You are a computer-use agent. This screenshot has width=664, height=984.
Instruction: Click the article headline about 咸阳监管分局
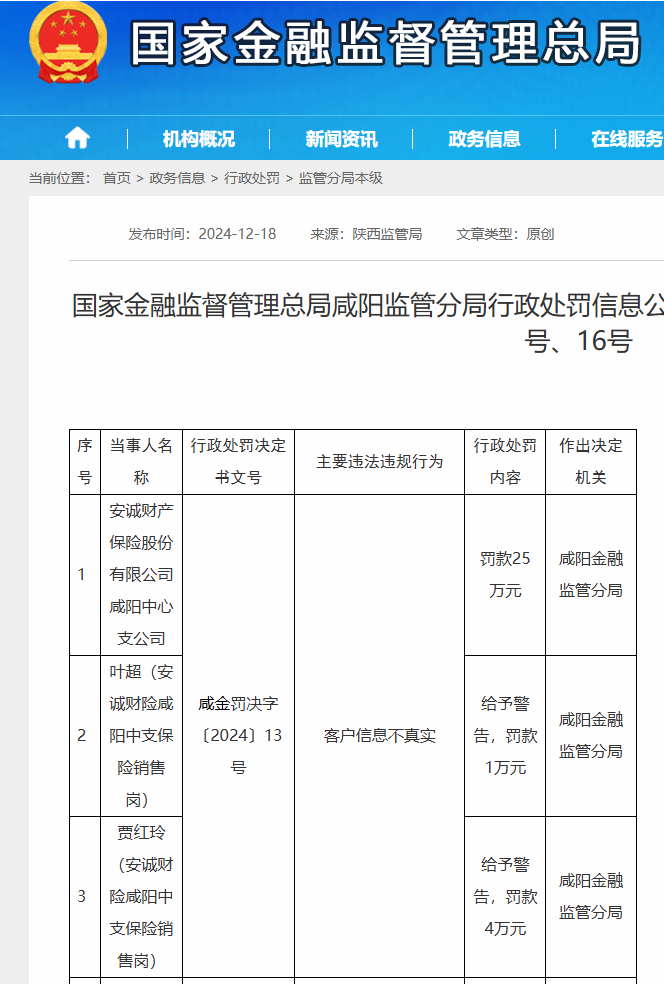tap(368, 323)
